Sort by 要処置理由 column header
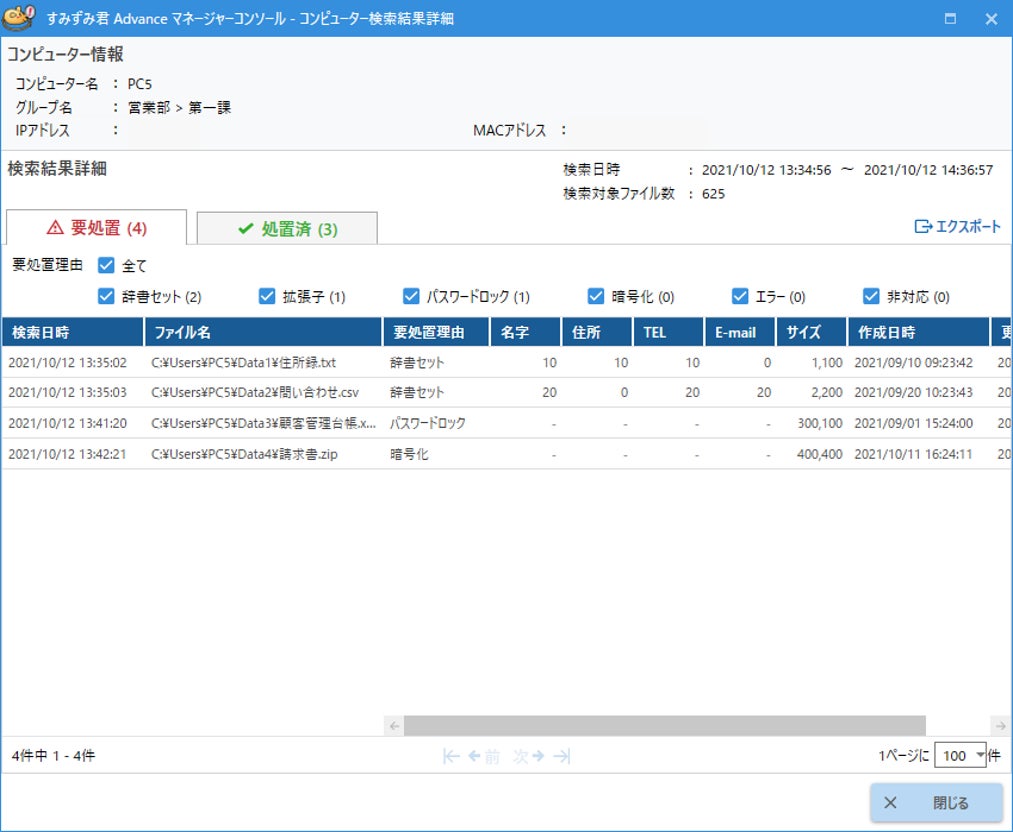 pyautogui.click(x=436, y=332)
